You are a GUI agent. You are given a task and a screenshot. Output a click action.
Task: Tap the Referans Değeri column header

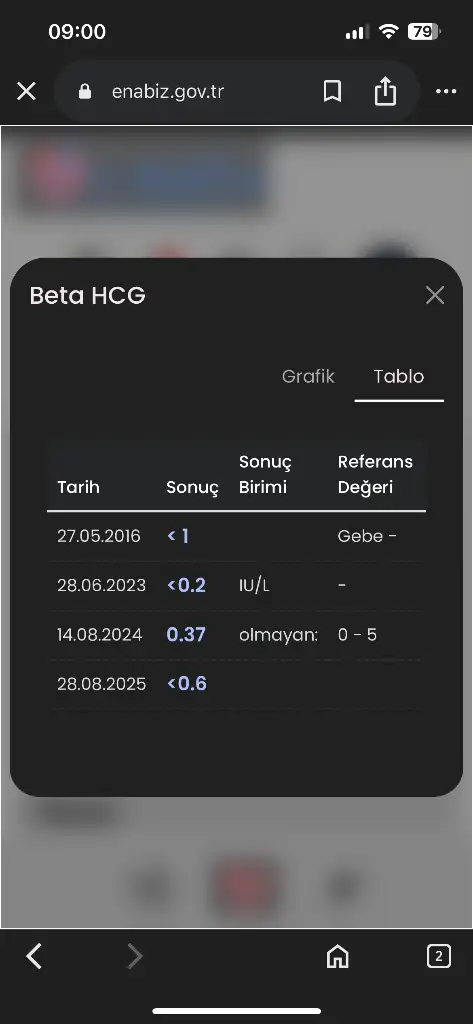(375, 475)
